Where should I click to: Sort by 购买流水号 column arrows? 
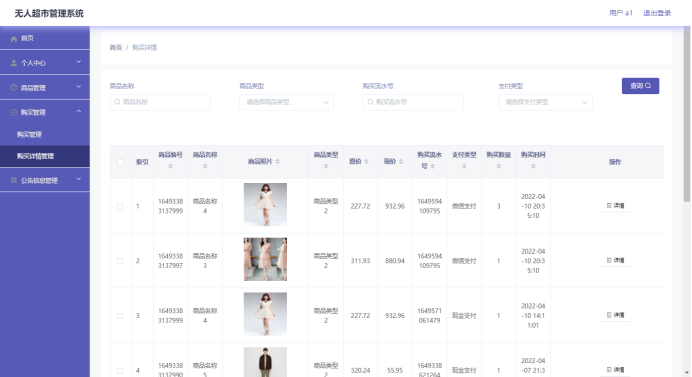pos(432,166)
